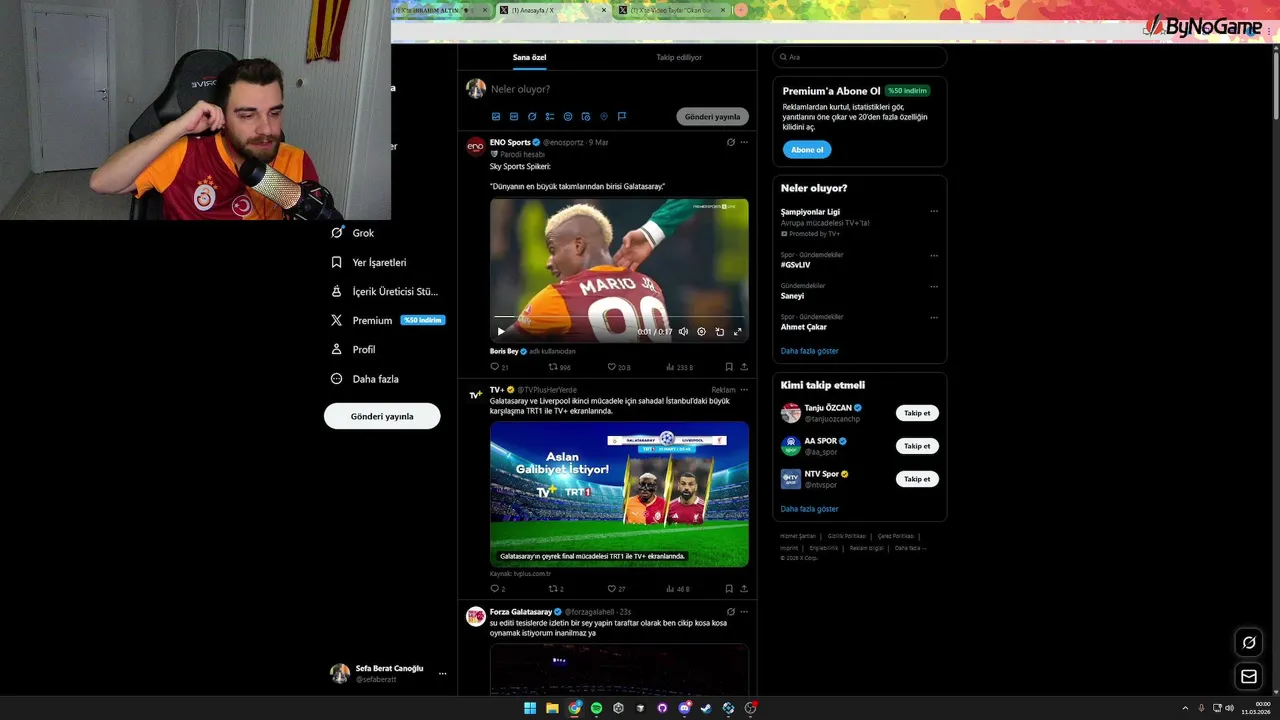Image resolution: width=1280 pixels, height=720 pixels.
Task: Follow Tanju ÖZCAN with Takip et
Action: 917,413
